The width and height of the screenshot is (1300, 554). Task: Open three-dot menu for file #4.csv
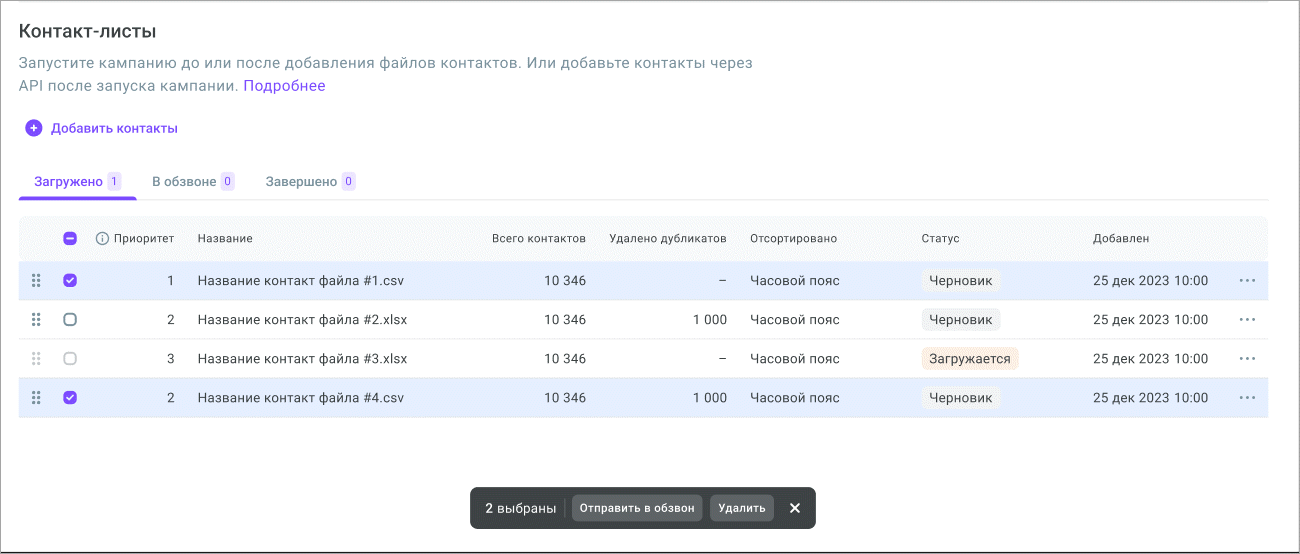tap(1247, 398)
